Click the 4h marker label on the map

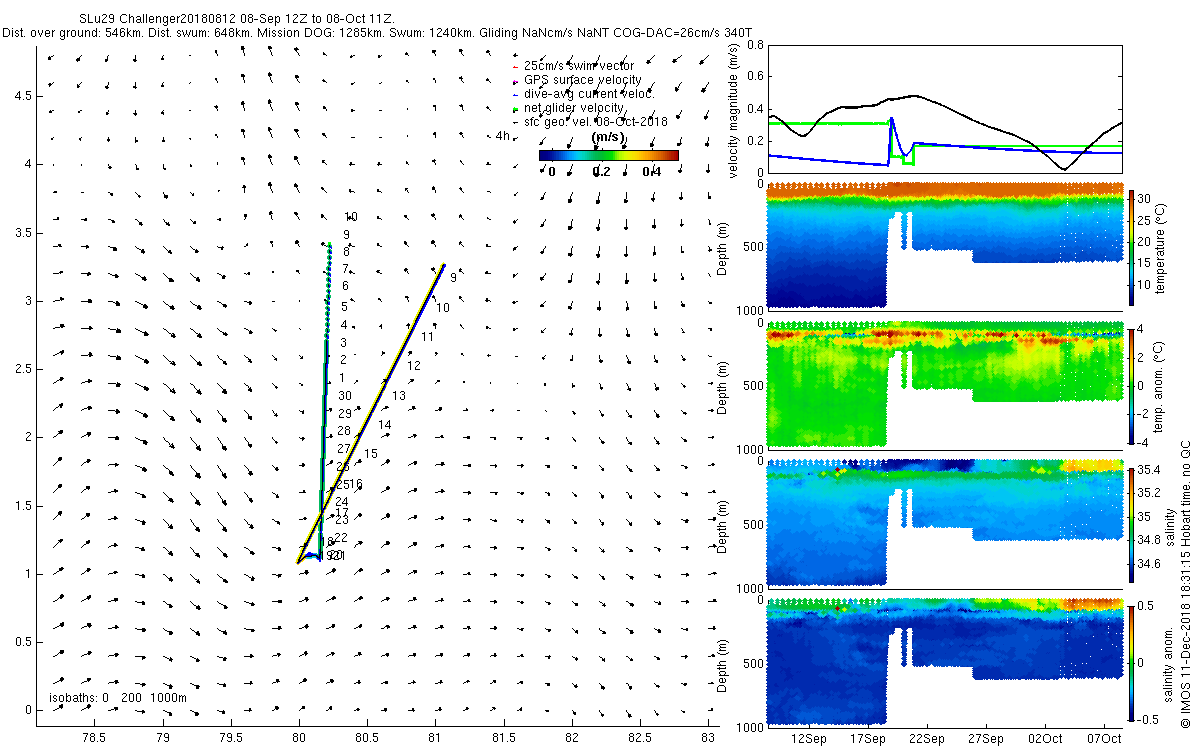(502, 135)
